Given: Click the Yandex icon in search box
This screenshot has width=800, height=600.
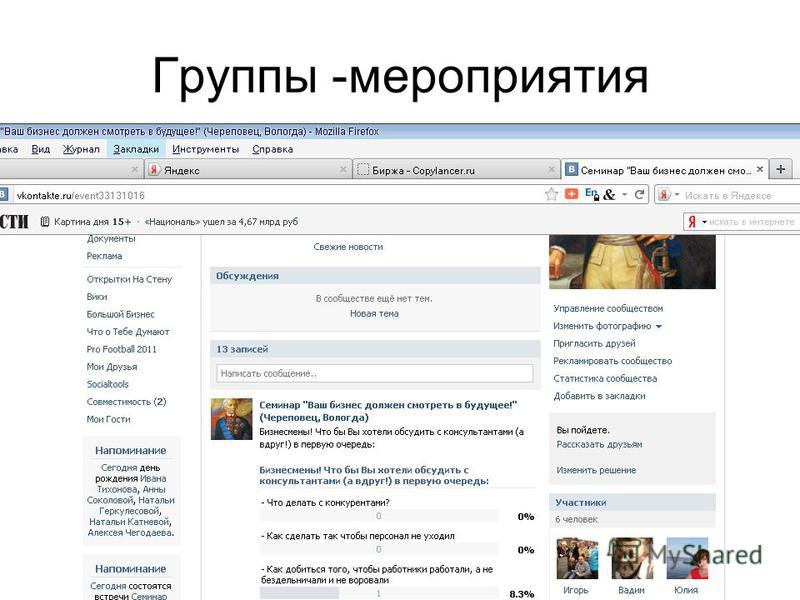Looking at the screenshot, I should [x=664, y=195].
